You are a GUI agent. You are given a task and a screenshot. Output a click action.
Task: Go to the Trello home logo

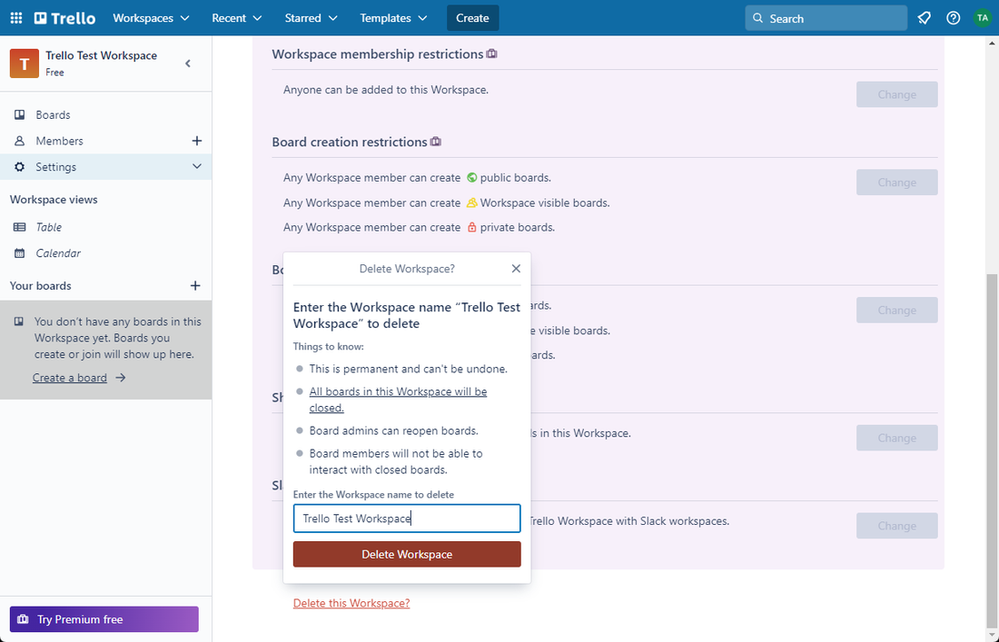(x=65, y=18)
